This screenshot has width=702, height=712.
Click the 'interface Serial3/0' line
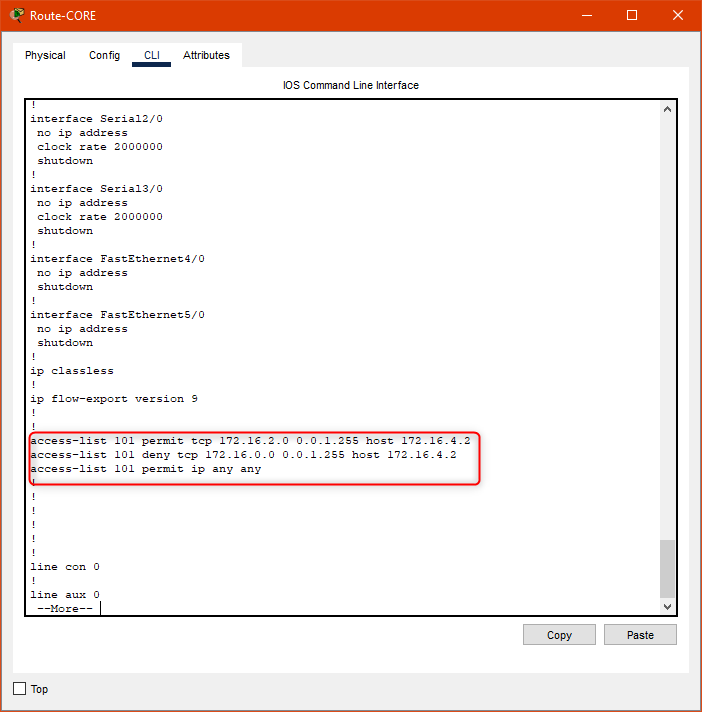pos(96,188)
